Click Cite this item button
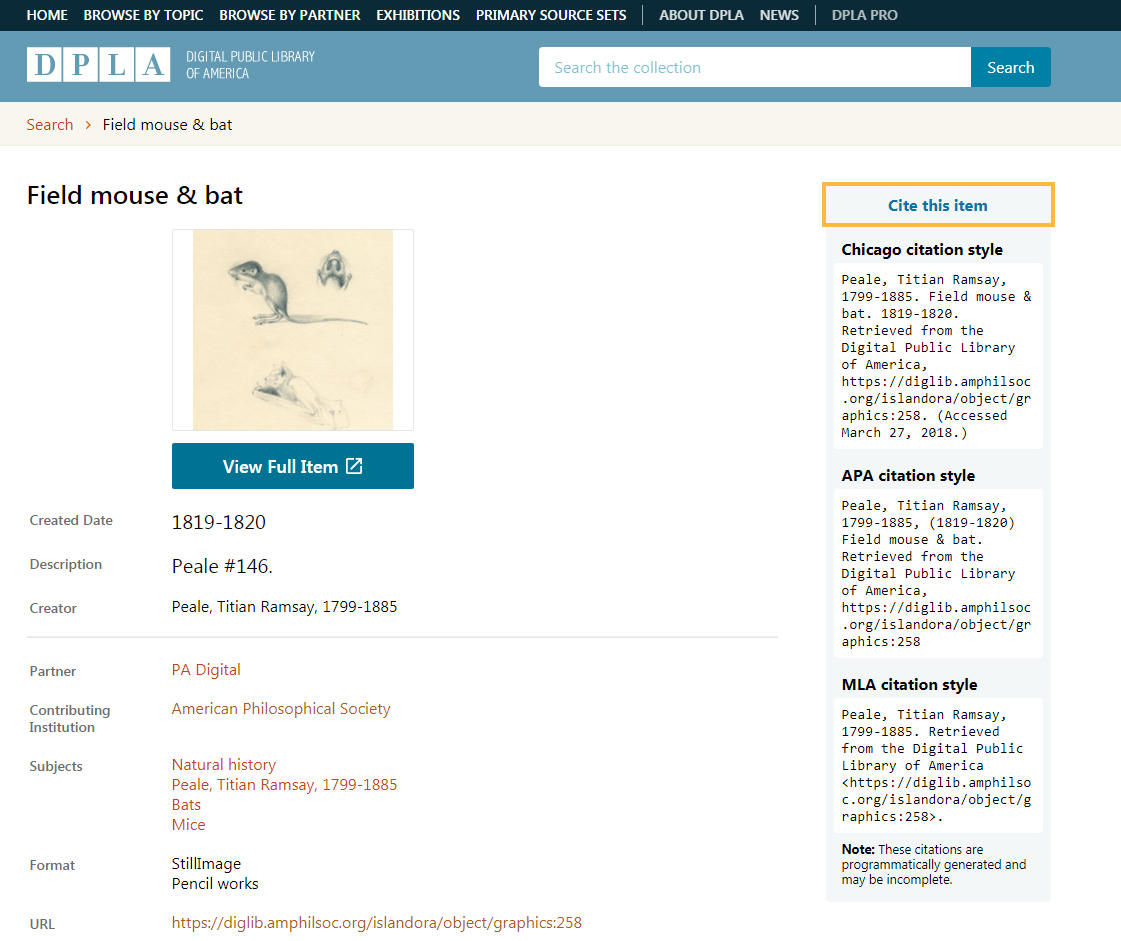 coord(938,205)
